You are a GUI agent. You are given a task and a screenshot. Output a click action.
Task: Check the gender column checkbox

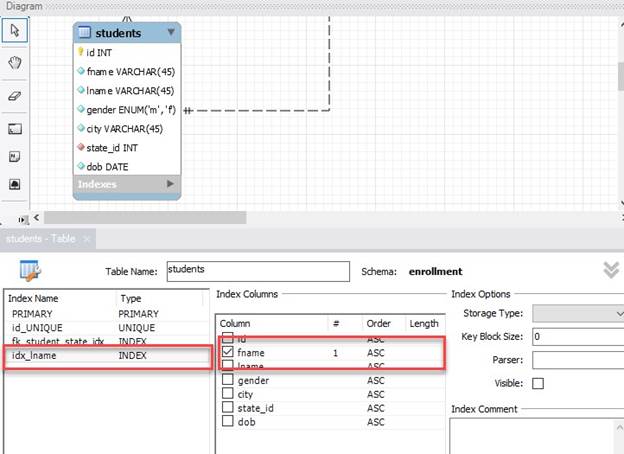click(x=228, y=380)
